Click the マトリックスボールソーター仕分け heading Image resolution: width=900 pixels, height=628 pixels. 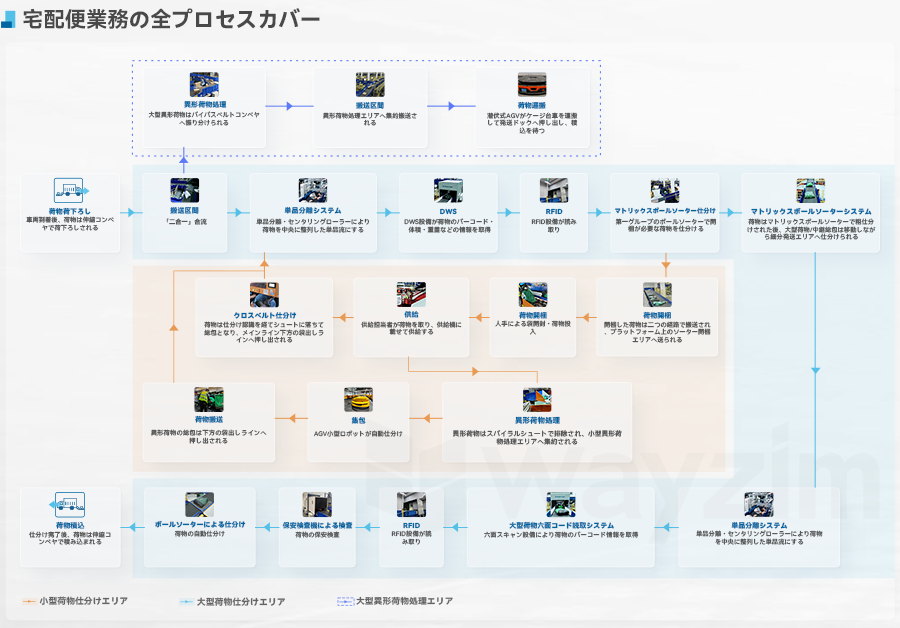[665, 211]
